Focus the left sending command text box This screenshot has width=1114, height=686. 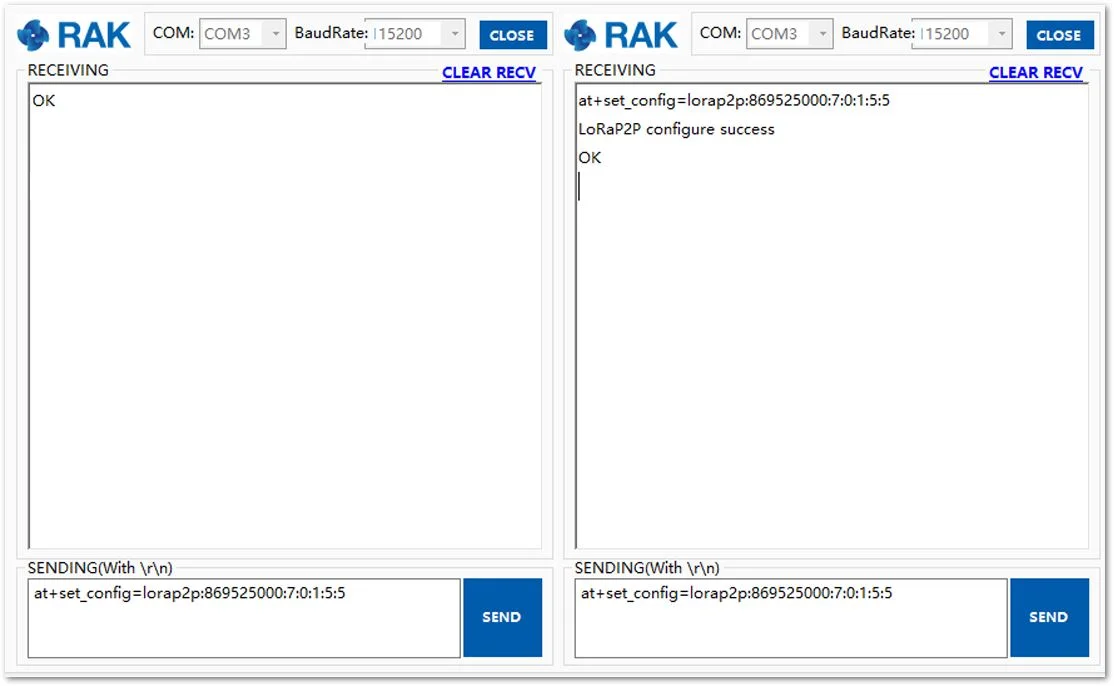coord(244,618)
